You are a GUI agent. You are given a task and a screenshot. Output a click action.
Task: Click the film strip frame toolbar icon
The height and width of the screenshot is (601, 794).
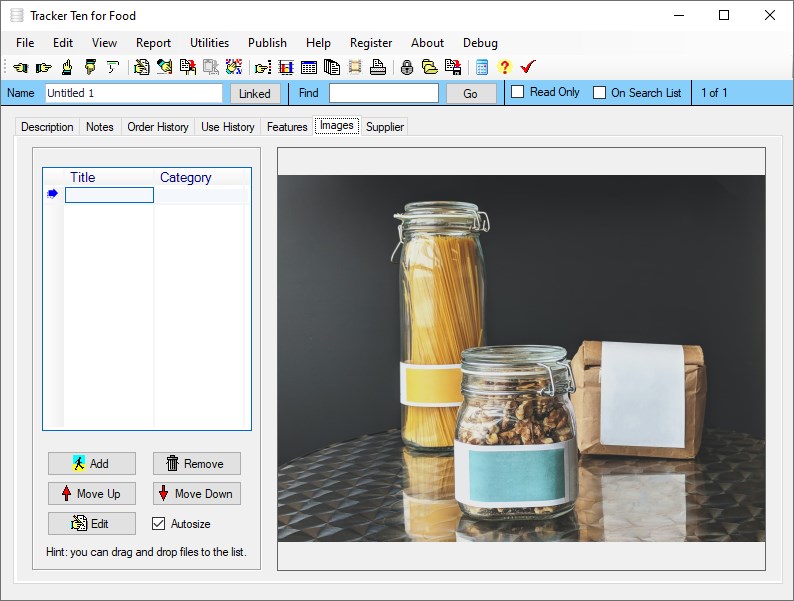coord(355,67)
